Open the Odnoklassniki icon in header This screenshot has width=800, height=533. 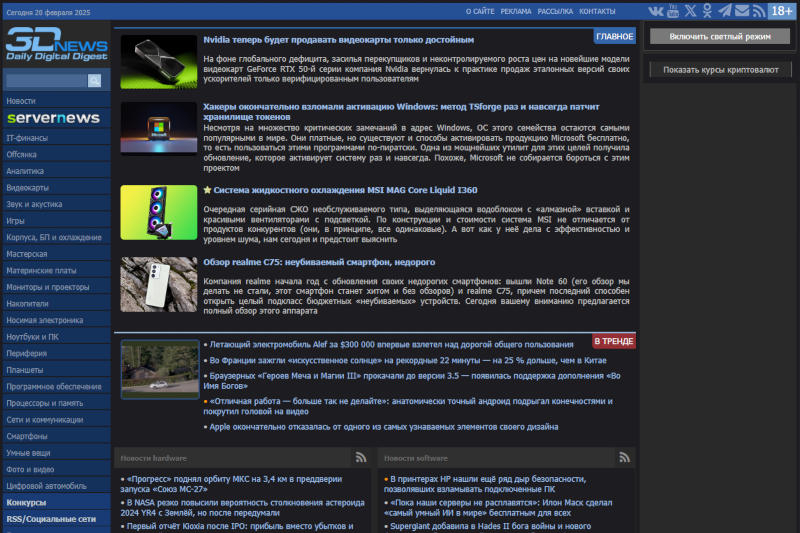coord(707,11)
